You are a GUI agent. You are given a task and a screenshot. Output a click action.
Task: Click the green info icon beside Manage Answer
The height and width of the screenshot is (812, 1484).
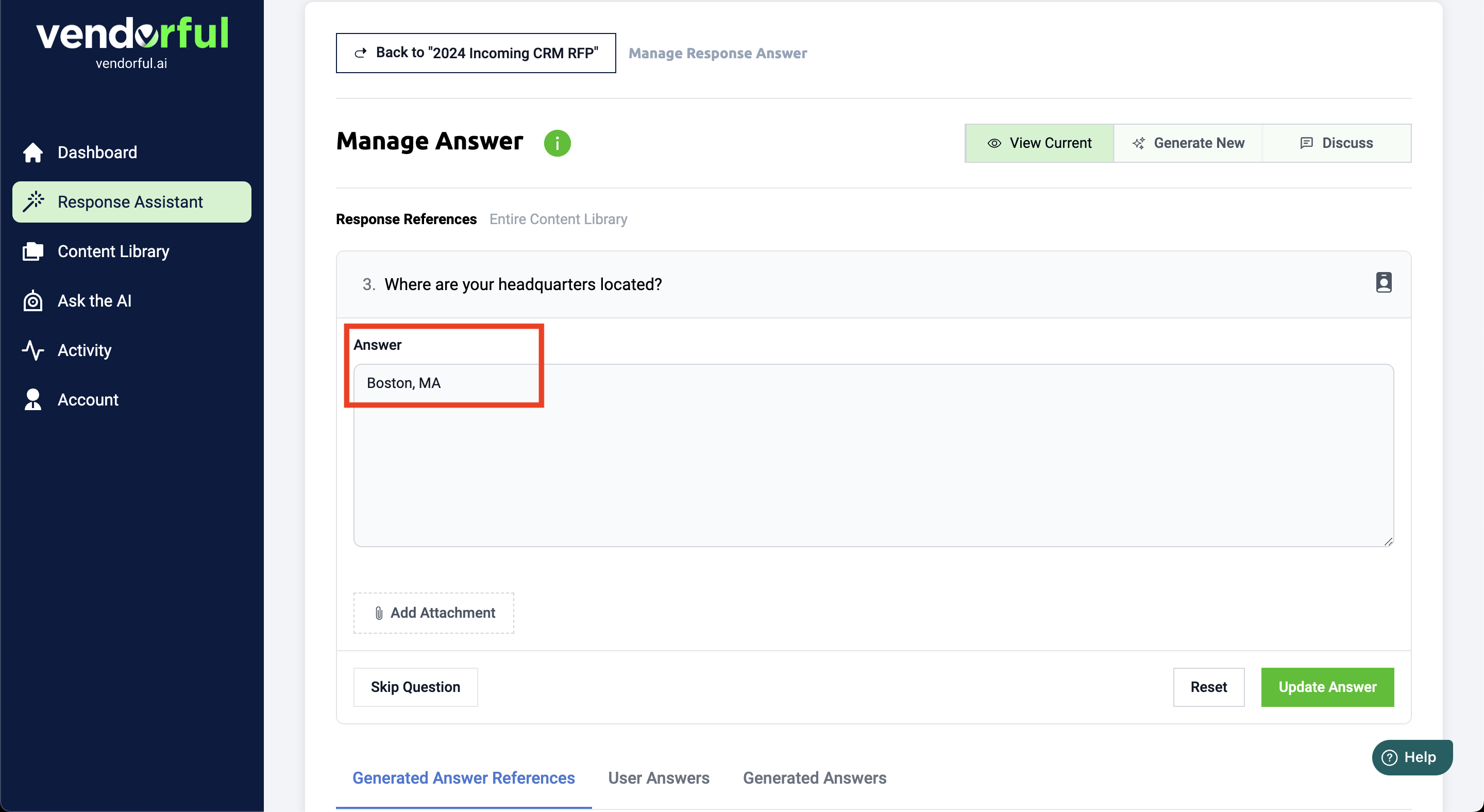tap(557, 143)
